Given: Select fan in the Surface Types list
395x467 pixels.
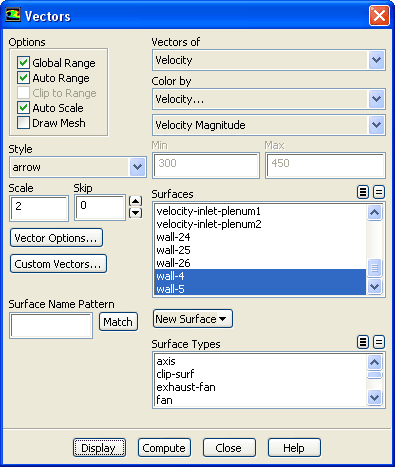Looking at the screenshot, I should pyautogui.click(x=260, y=400).
